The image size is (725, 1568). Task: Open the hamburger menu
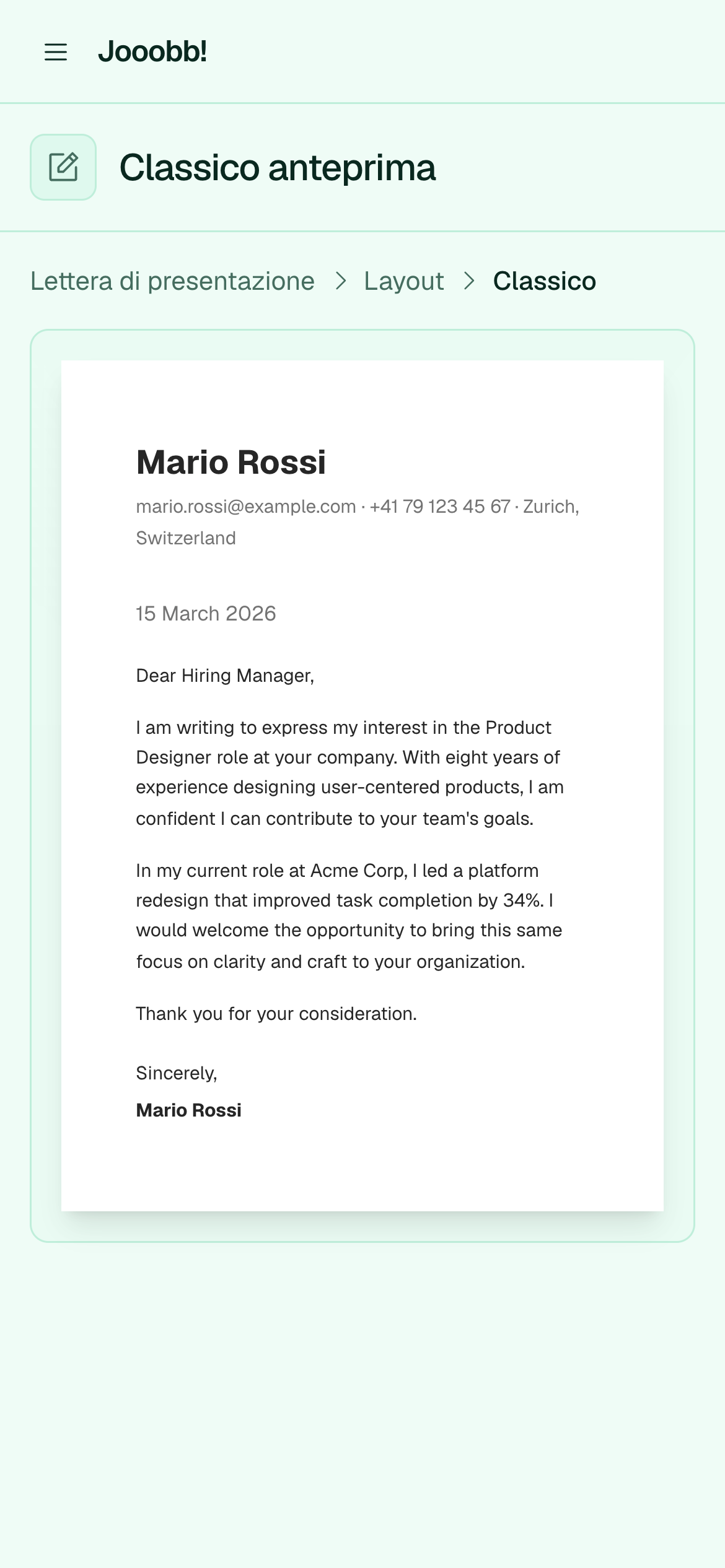56,52
